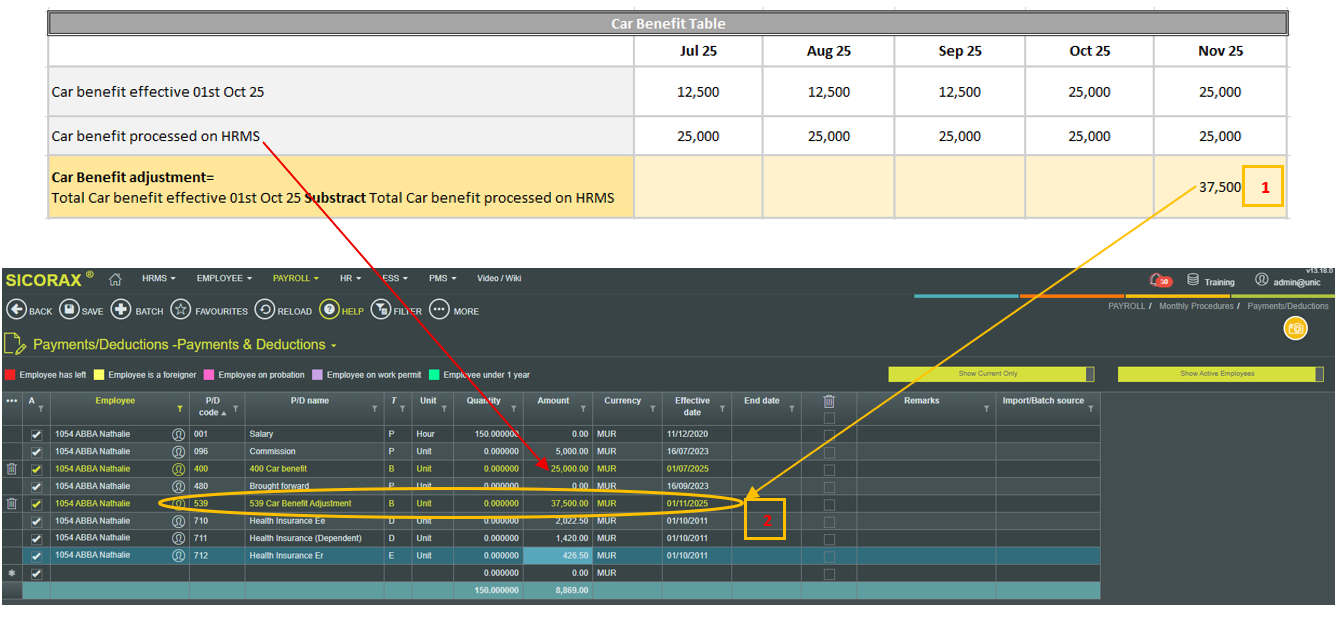Viewport: 1342px width, 618px height.
Task: Click the orange camera screenshot icon
Action: [1295, 328]
